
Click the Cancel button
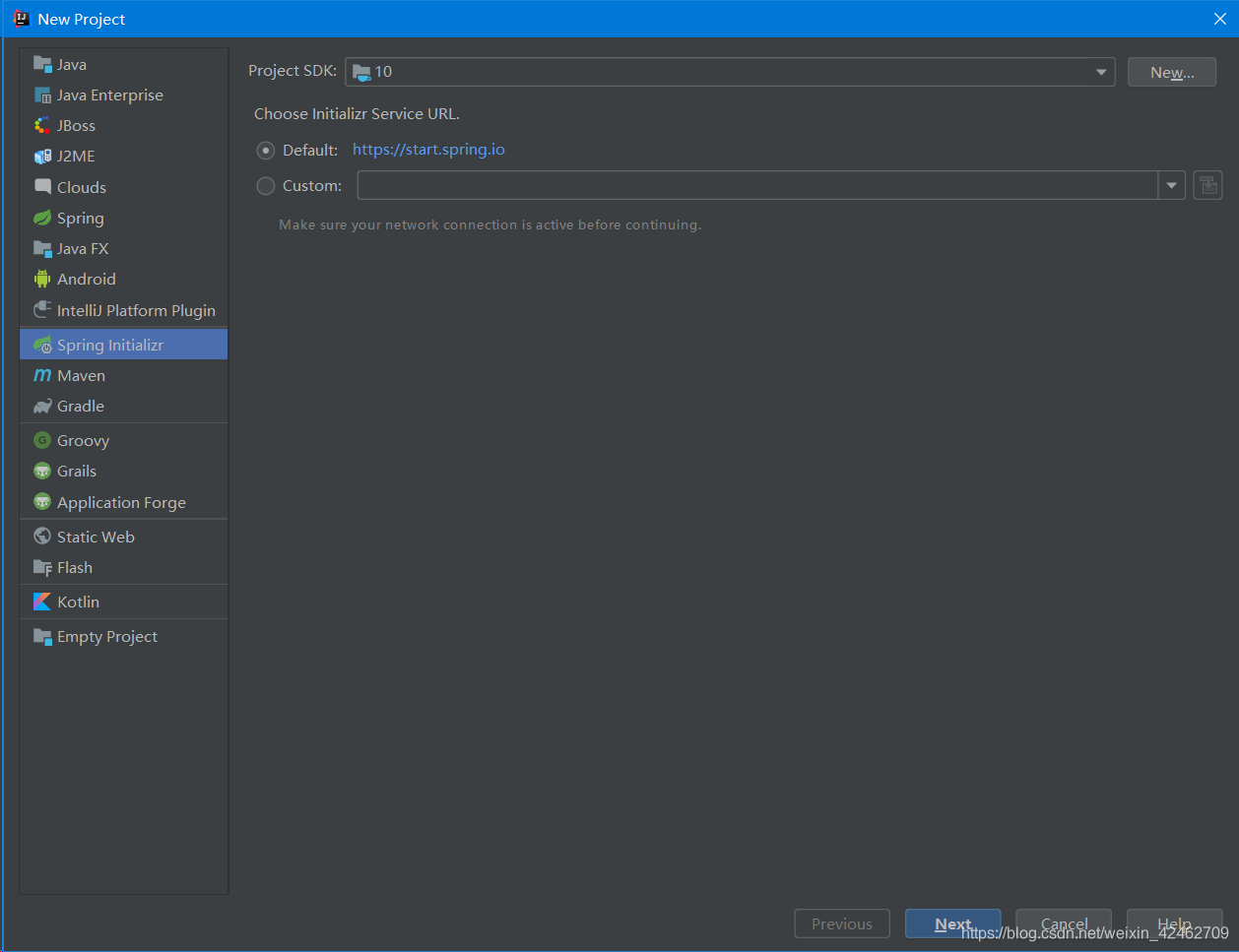coord(1064,923)
